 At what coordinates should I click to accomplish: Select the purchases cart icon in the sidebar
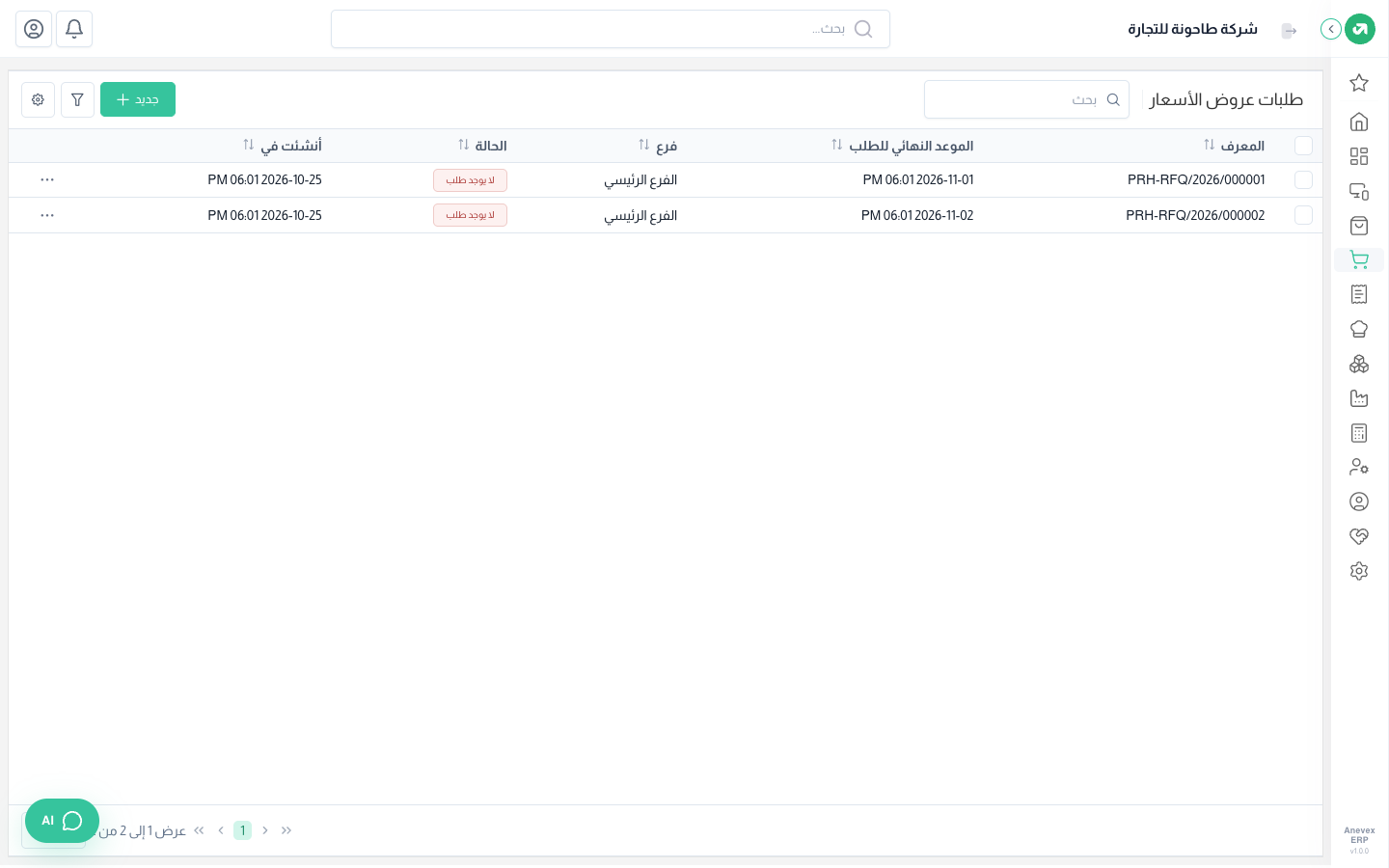tap(1359, 259)
